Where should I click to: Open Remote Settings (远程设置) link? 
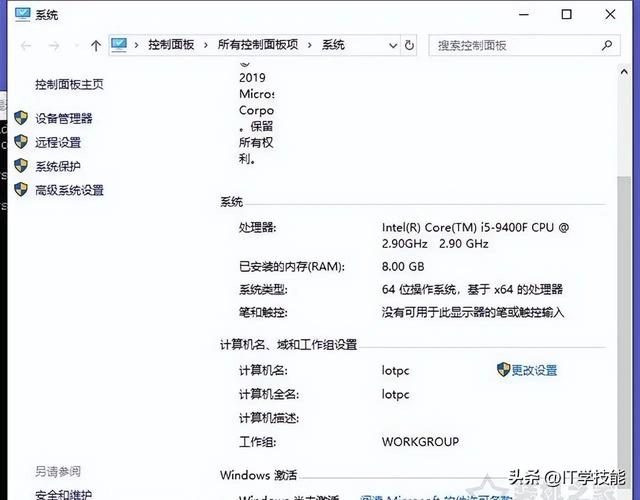[x=58, y=142]
